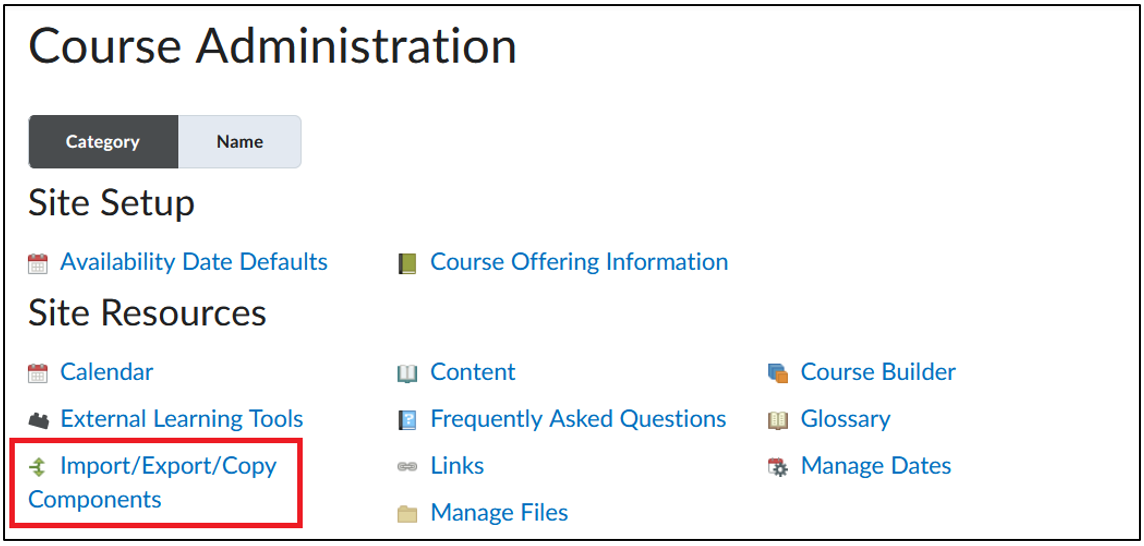1144x546 pixels.
Task: Click the Course Builder blocks icon
Action: 778,374
